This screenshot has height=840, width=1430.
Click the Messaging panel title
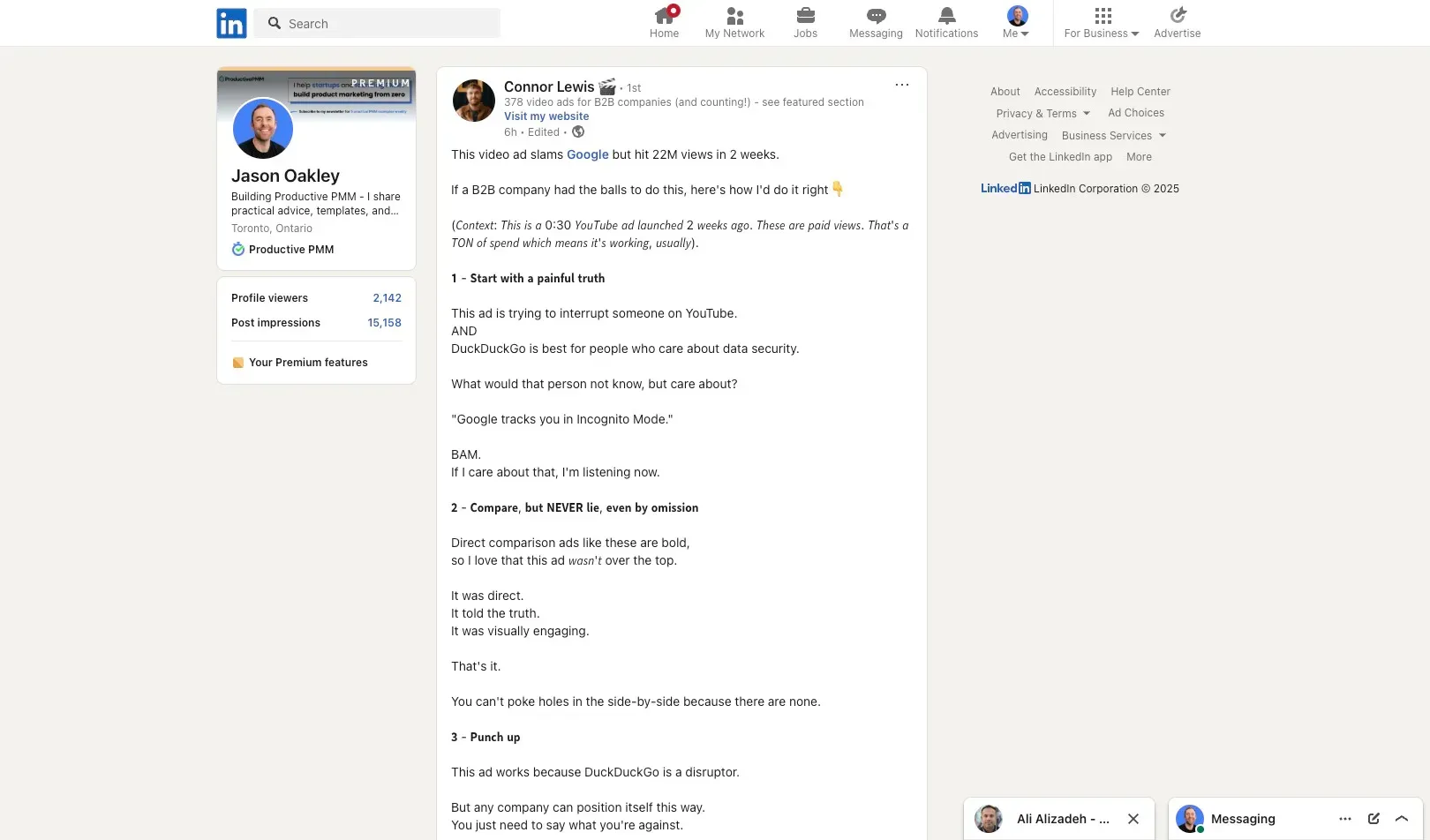[1243, 819]
